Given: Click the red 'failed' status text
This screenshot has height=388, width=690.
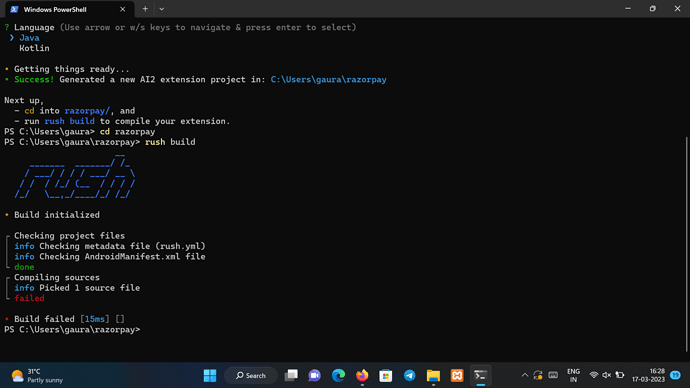Looking at the screenshot, I should 29,298.
